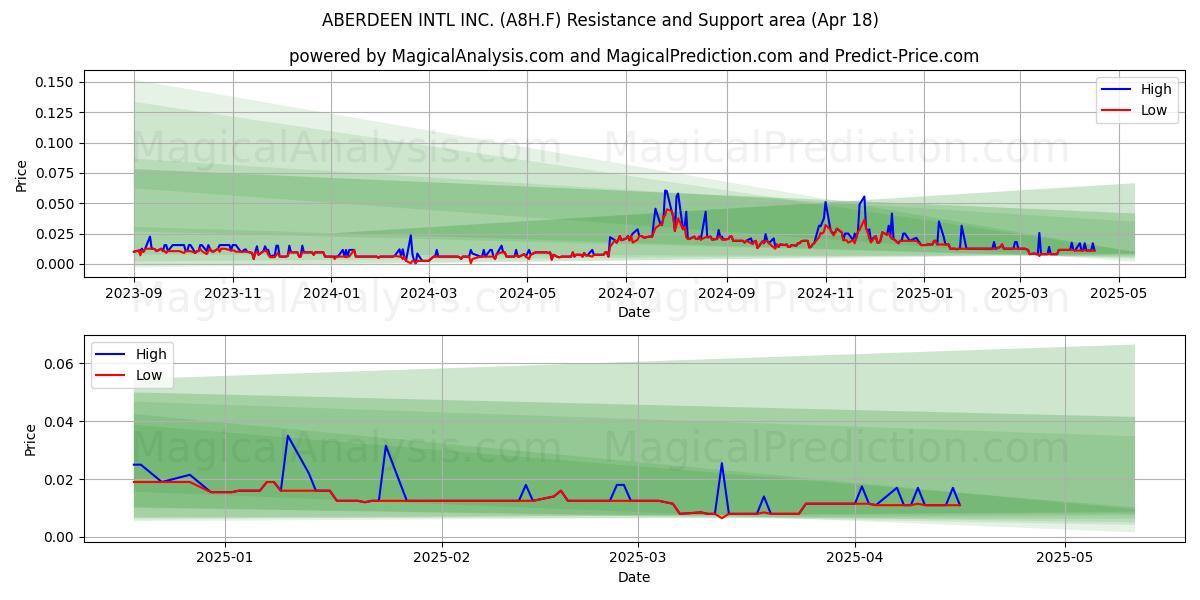Click the 2025-05 date label on top chart axis
The width and height of the screenshot is (1200, 600).
1118,292
